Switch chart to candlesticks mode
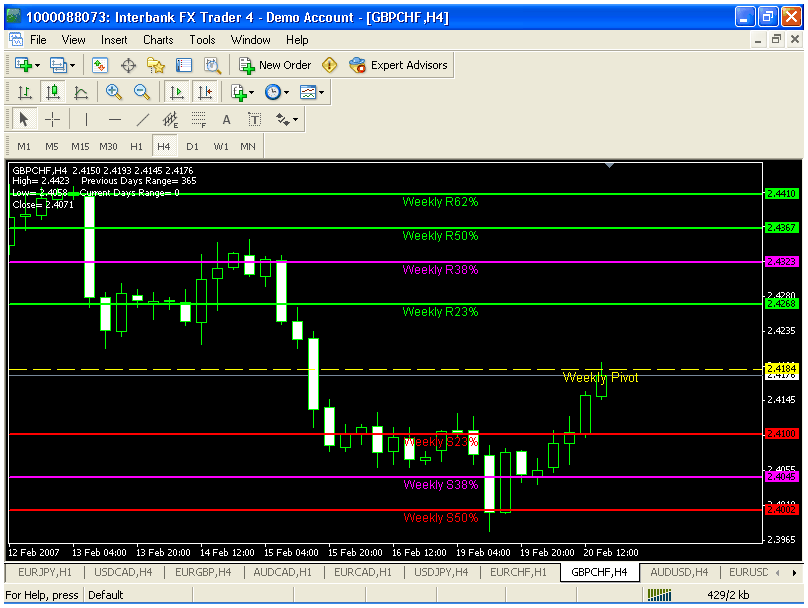Image resolution: width=808 pixels, height=608 pixels. (53, 92)
